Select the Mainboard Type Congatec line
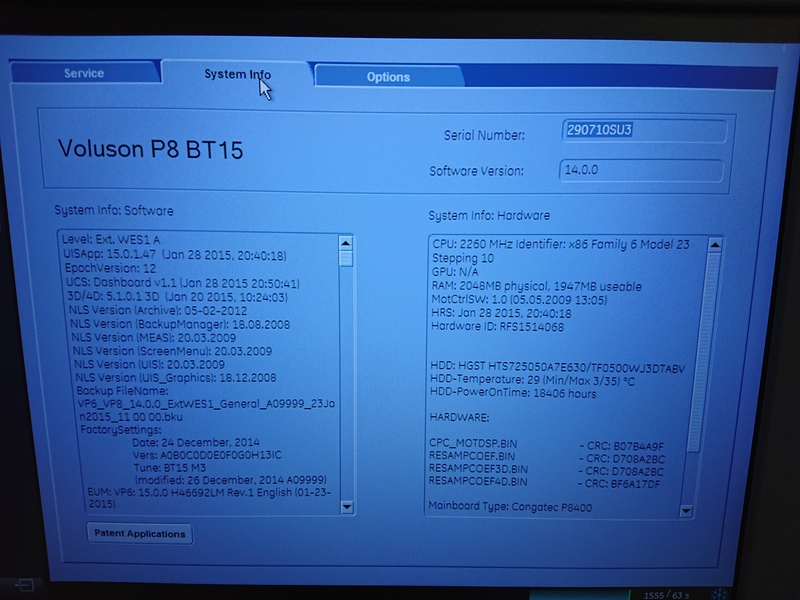Image resolution: width=800 pixels, height=600 pixels. click(x=510, y=507)
